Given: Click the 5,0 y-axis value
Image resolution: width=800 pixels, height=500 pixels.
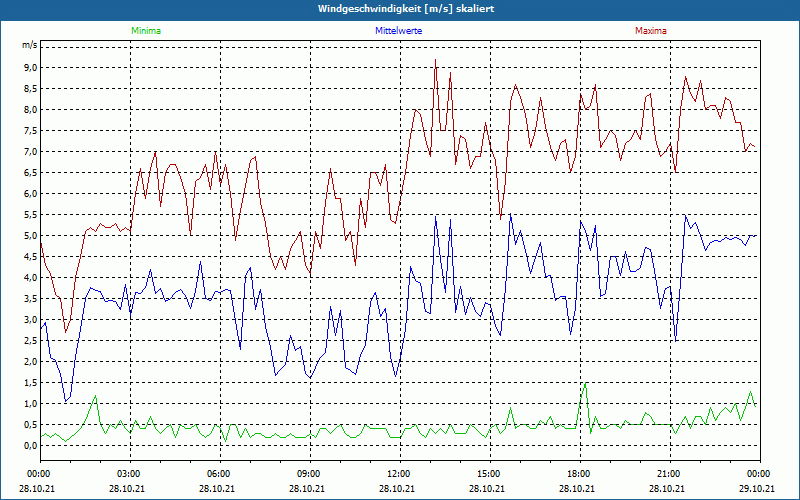Looking at the screenshot, I should tap(30, 236).
